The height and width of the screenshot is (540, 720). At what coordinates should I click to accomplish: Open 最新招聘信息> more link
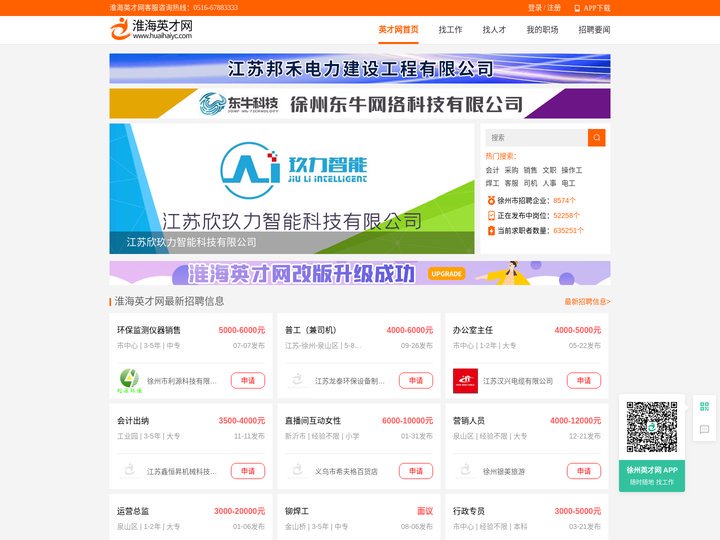tap(587, 301)
